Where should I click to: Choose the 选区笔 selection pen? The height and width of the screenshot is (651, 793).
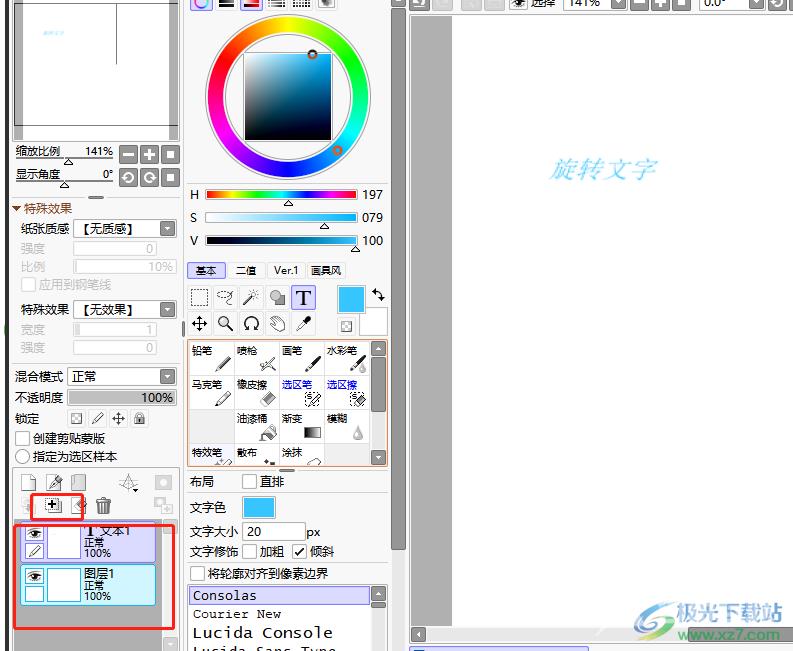(302, 392)
